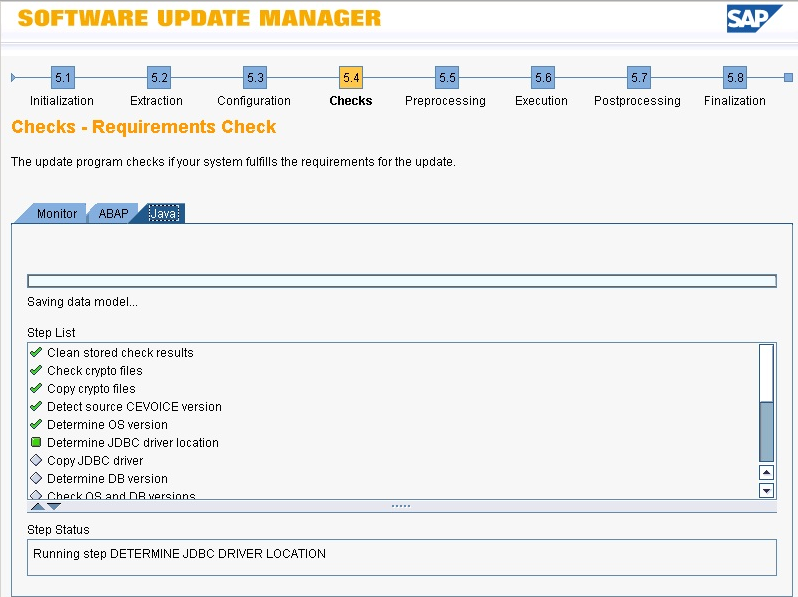Click green running icon for Determine JDBC driver location
The width and height of the screenshot is (798, 597).
click(36, 442)
